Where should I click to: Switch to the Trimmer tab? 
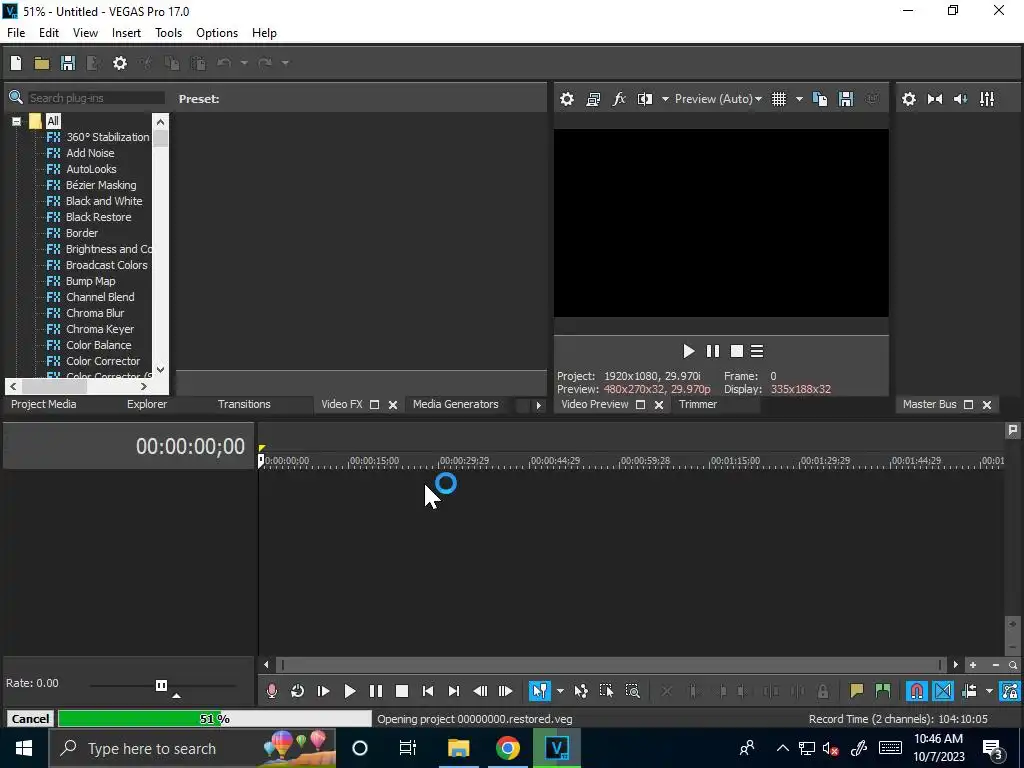[697, 404]
